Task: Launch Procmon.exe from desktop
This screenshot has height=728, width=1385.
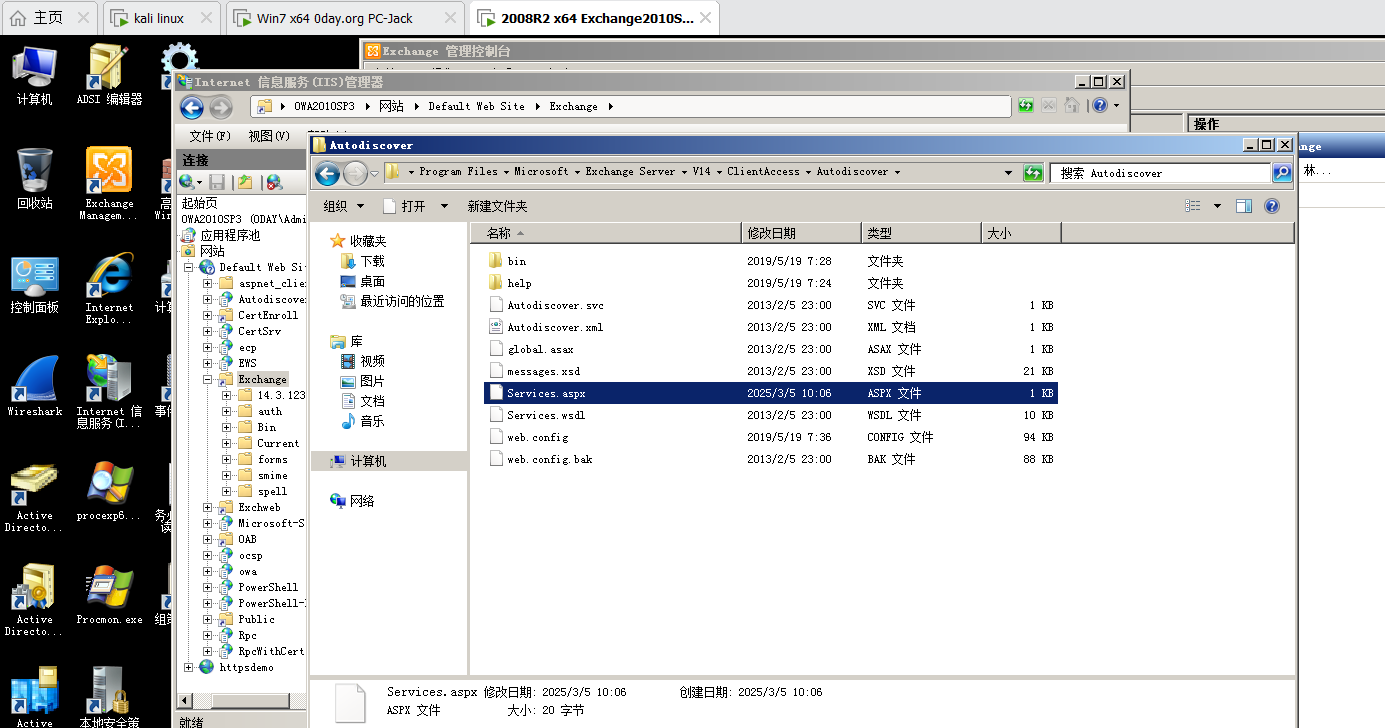Action: [109, 595]
